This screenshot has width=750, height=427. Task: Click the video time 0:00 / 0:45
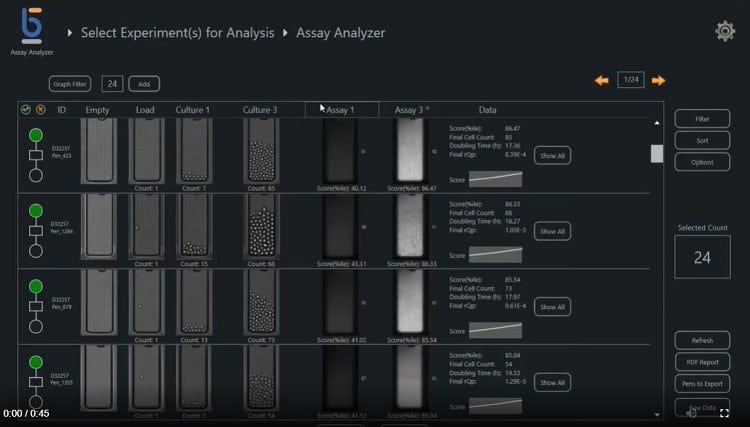coord(26,413)
